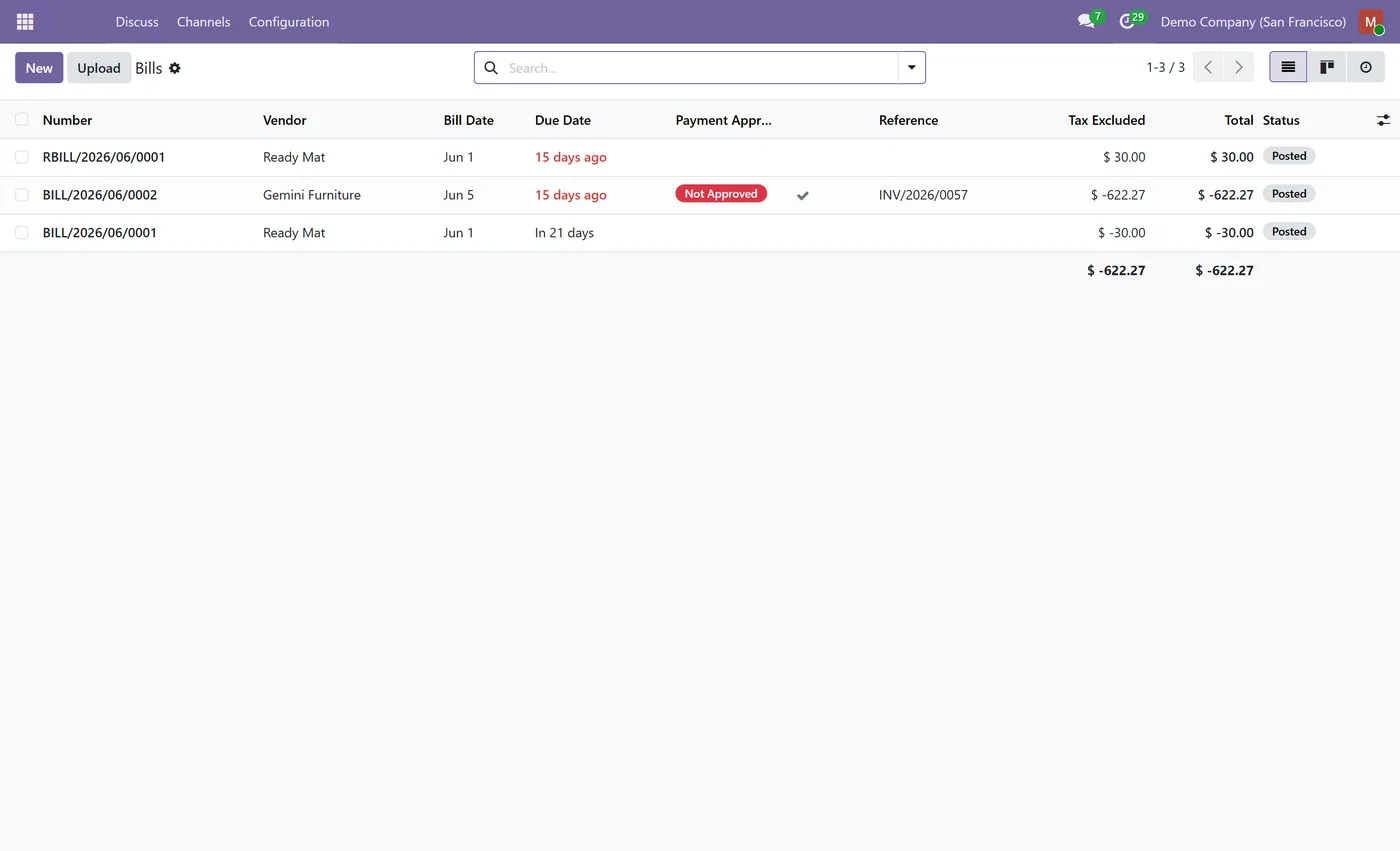Open the user avatar menu
This screenshot has width=1400, height=851.
point(1371,21)
